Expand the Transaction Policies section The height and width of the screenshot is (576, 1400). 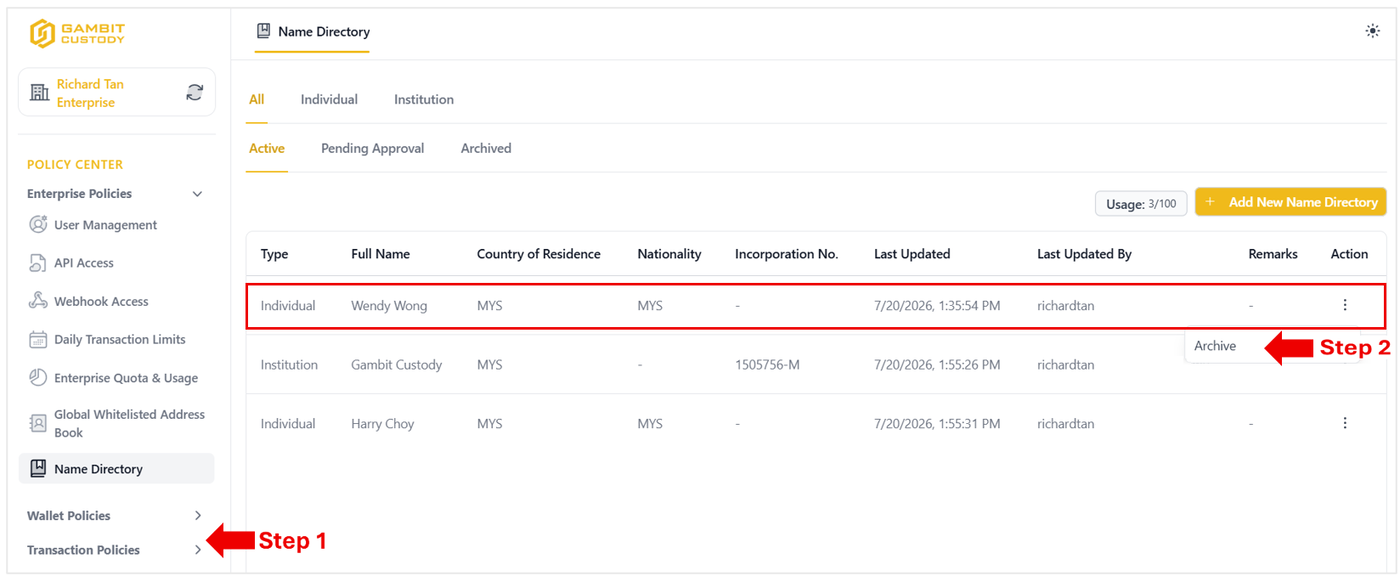point(197,550)
